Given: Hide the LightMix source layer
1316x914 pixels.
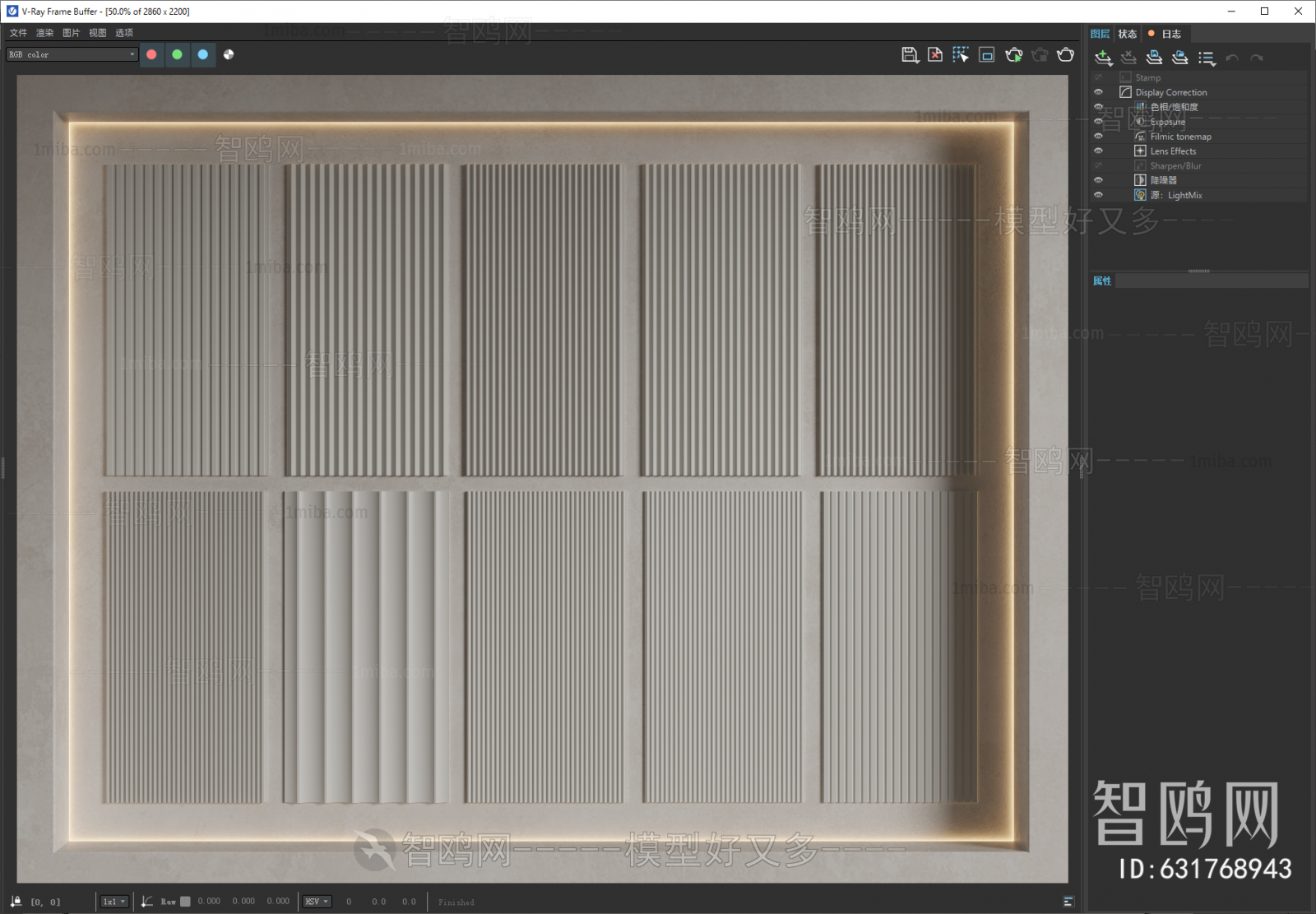Looking at the screenshot, I should [1098, 195].
